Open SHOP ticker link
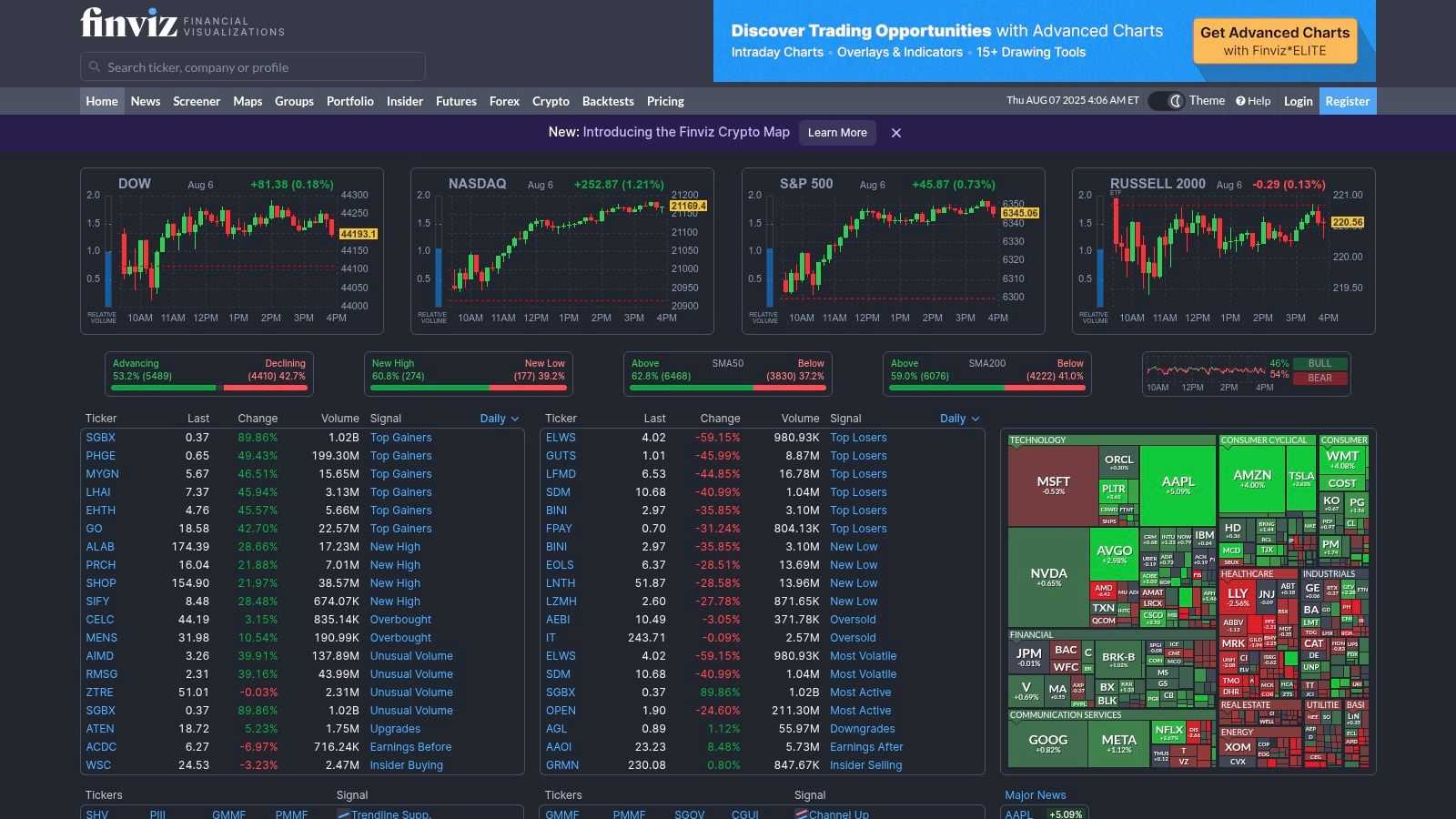The height and width of the screenshot is (819, 1456). coord(101,583)
